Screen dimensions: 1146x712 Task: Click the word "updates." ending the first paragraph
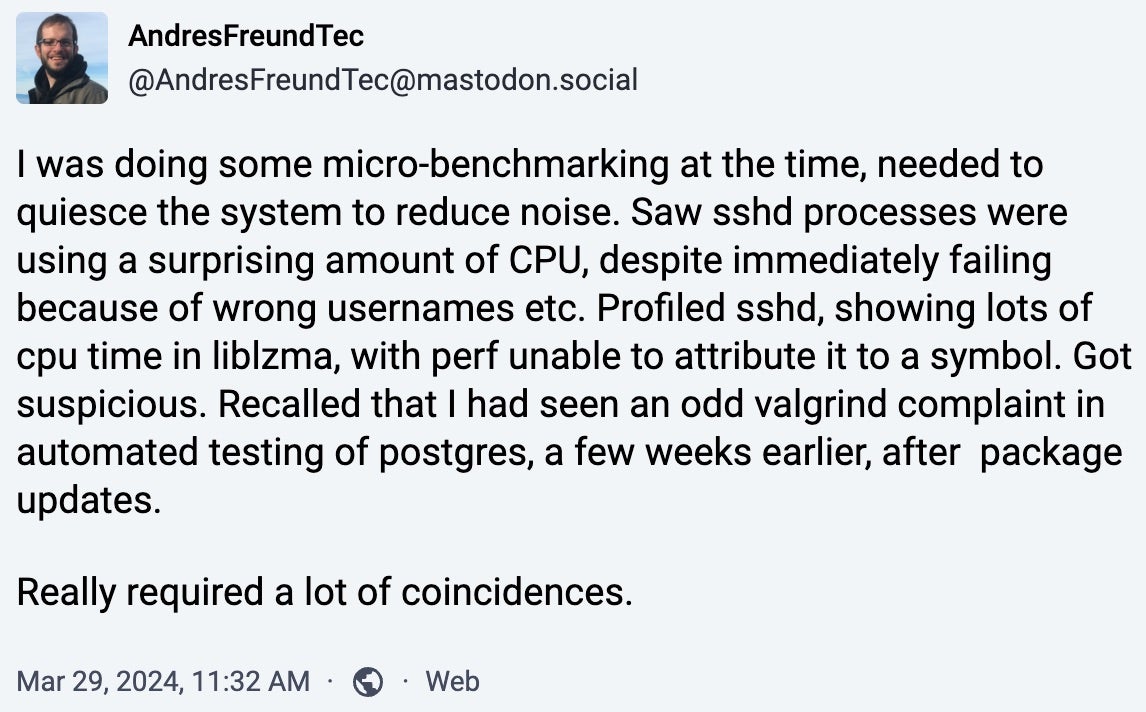point(88,501)
